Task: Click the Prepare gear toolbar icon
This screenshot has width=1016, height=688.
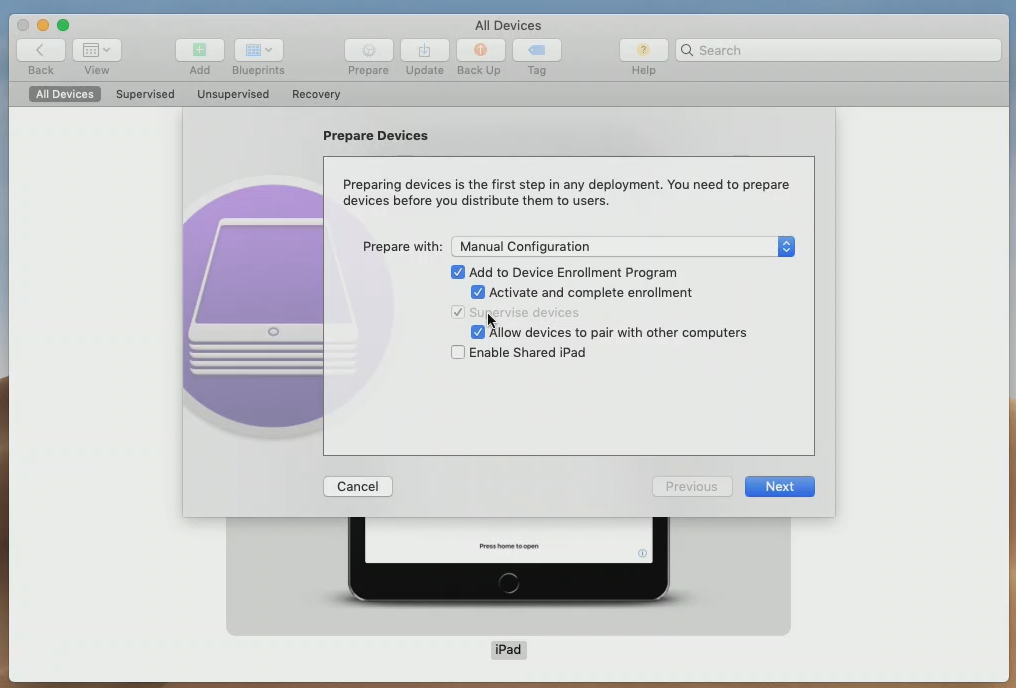Action: [369, 50]
